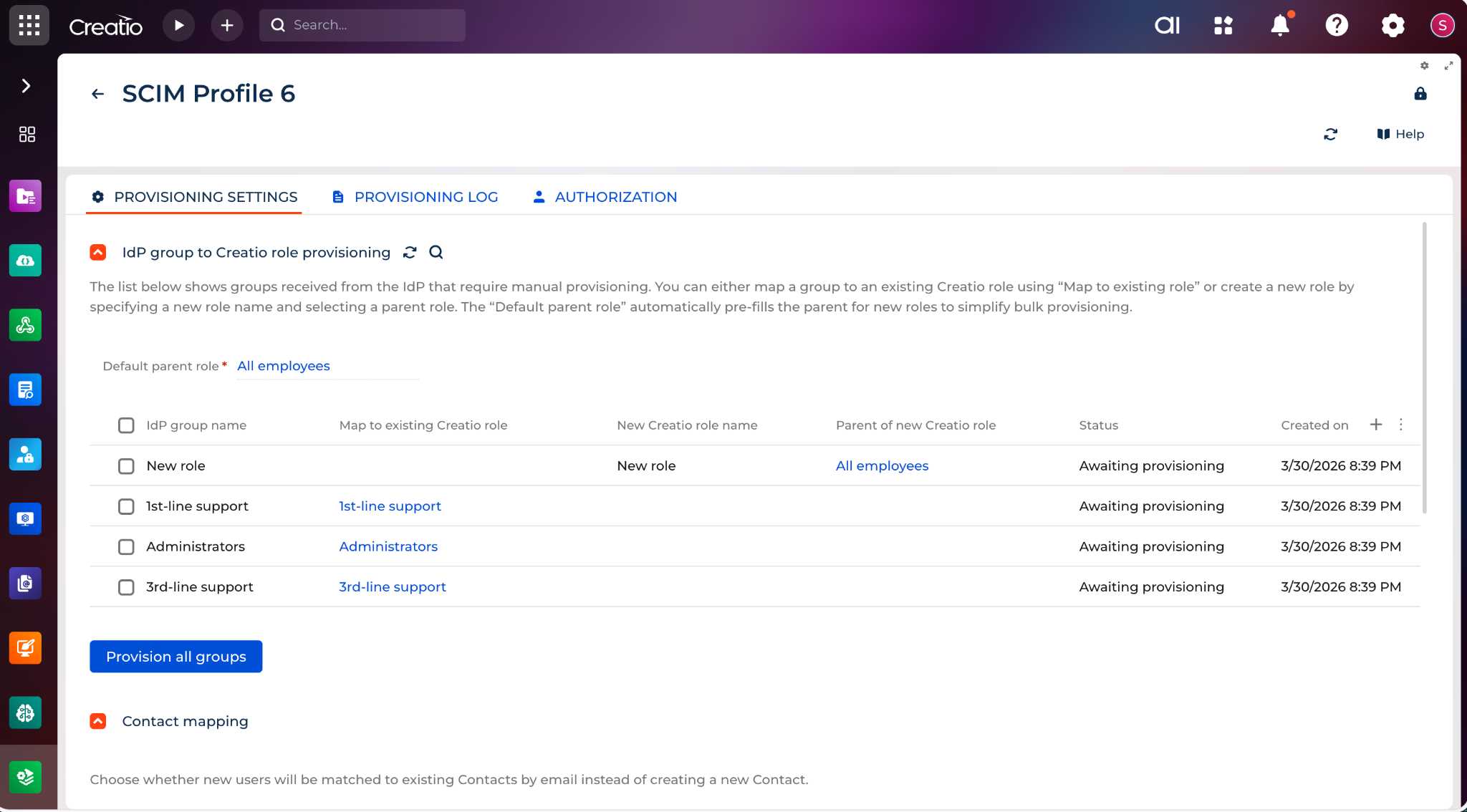
Task: Click the system designer gear icon
Action: coord(1393,26)
